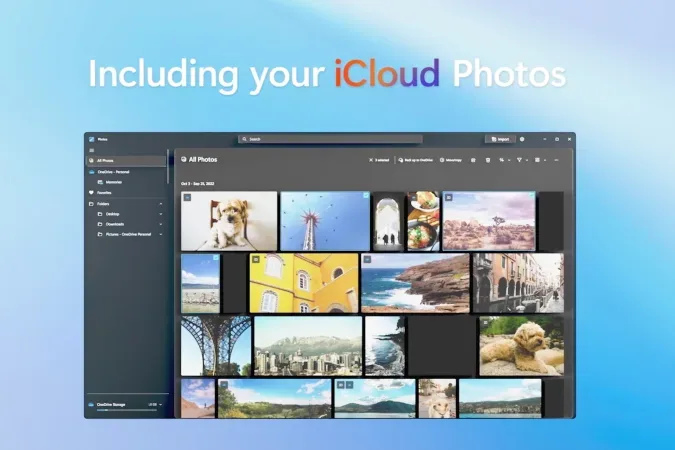The width and height of the screenshot is (675, 450).
Task: Click the search magnifier icon
Action: pyautogui.click(x=245, y=139)
